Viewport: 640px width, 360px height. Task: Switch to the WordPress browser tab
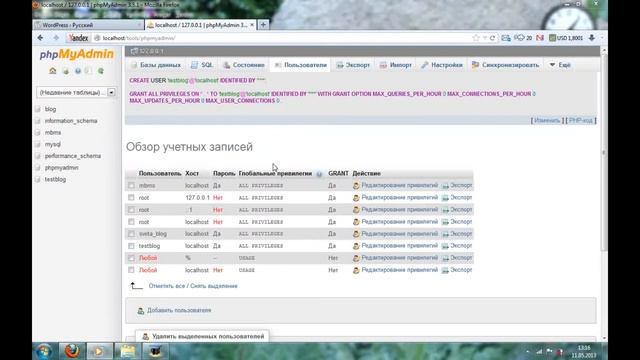88,25
